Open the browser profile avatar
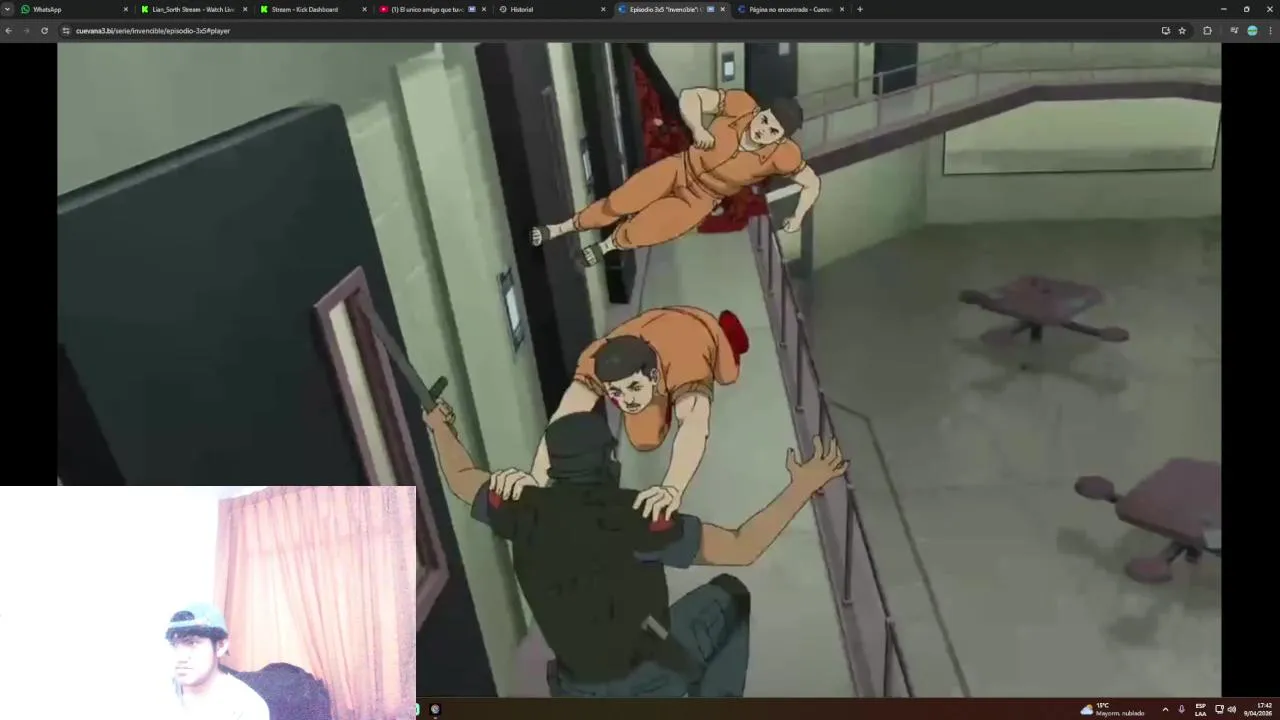 coord(1252,31)
